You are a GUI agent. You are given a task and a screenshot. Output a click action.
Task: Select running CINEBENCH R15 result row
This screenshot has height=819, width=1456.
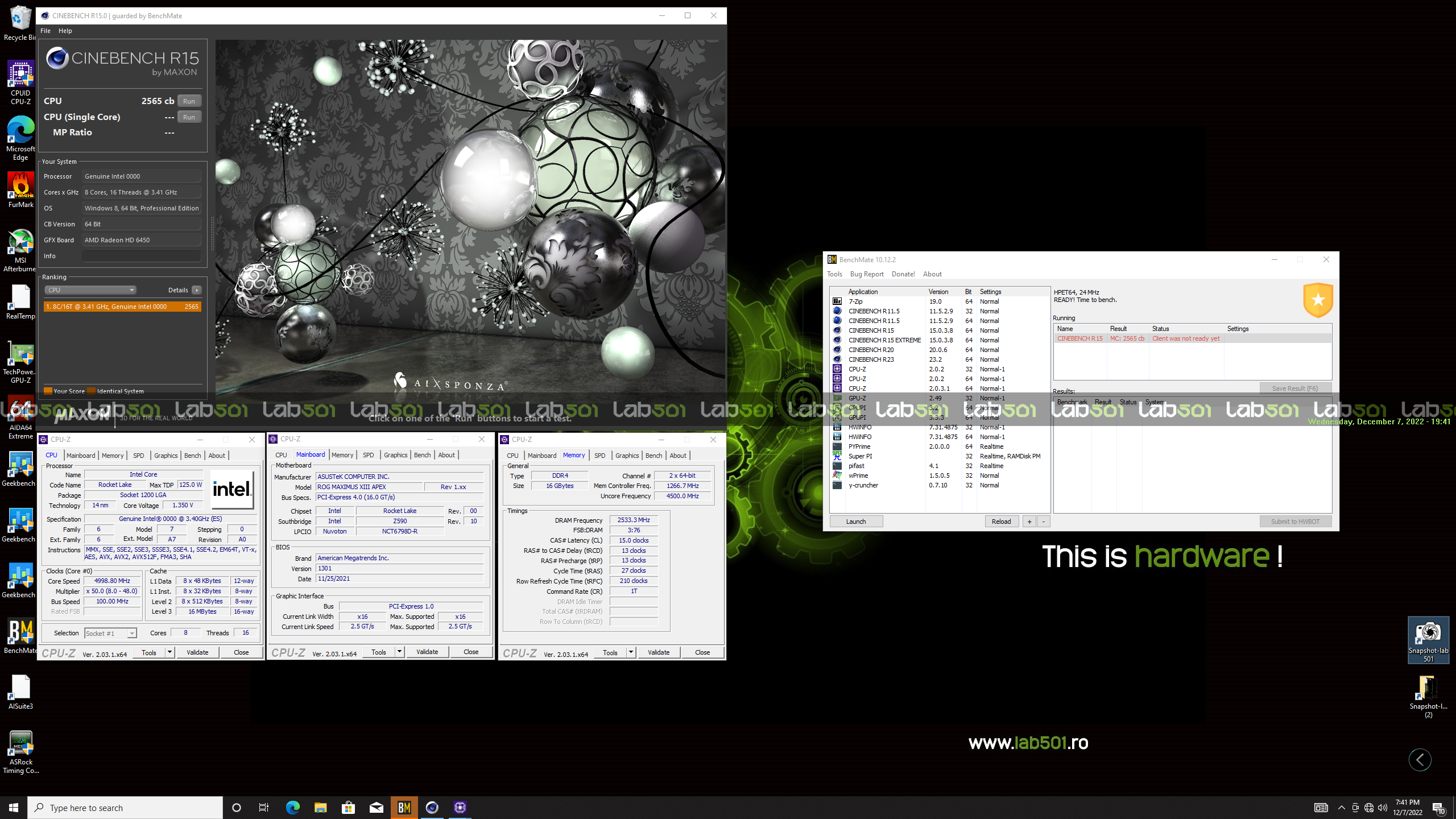[1192, 338]
